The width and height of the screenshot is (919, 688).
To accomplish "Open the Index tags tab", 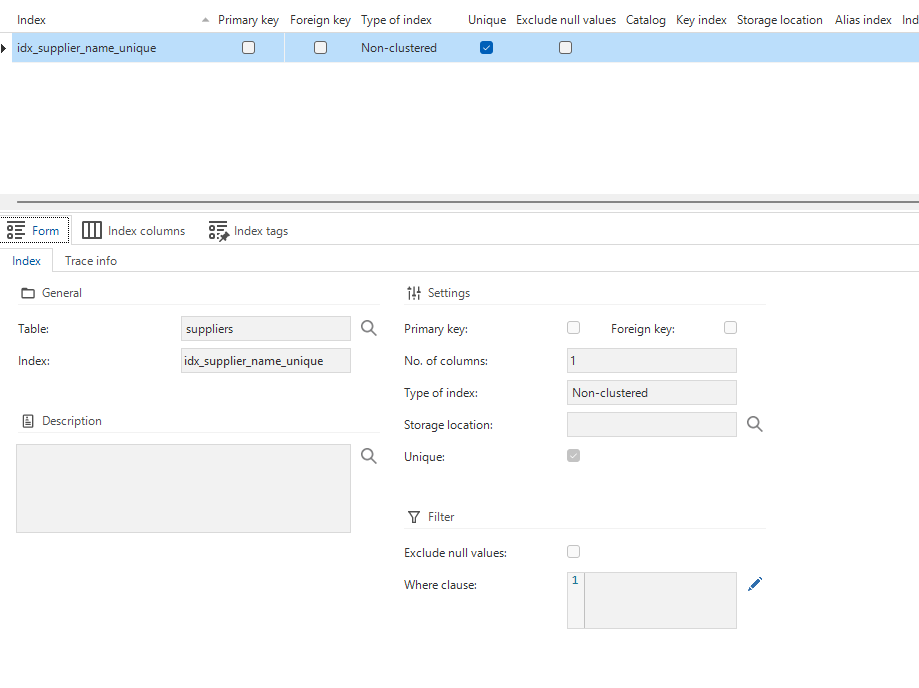I will point(249,231).
